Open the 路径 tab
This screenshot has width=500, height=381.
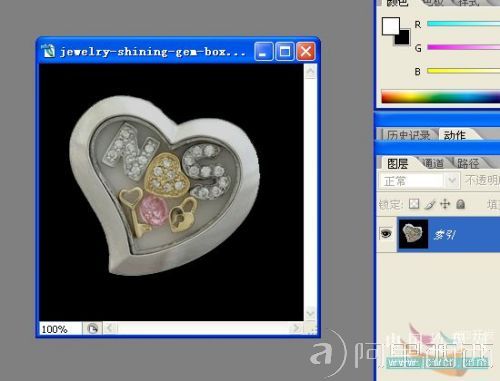pyautogui.click(x=468, y=163)
